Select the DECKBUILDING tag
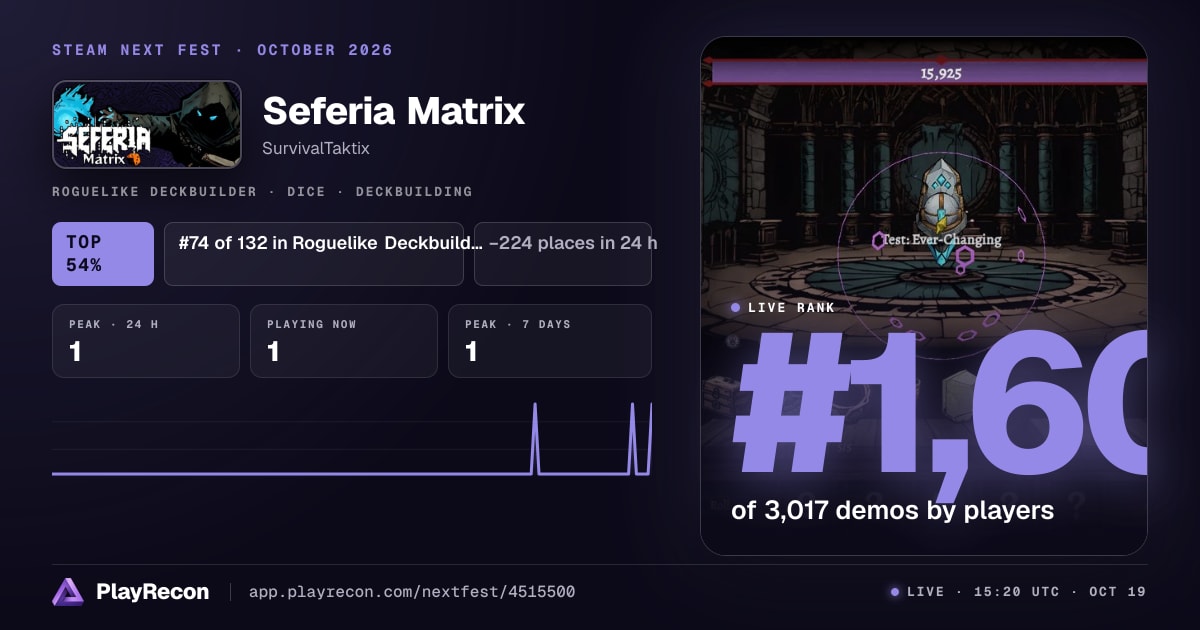The height and width of the screenshot is (630, 1200). [x=414, y=191]
